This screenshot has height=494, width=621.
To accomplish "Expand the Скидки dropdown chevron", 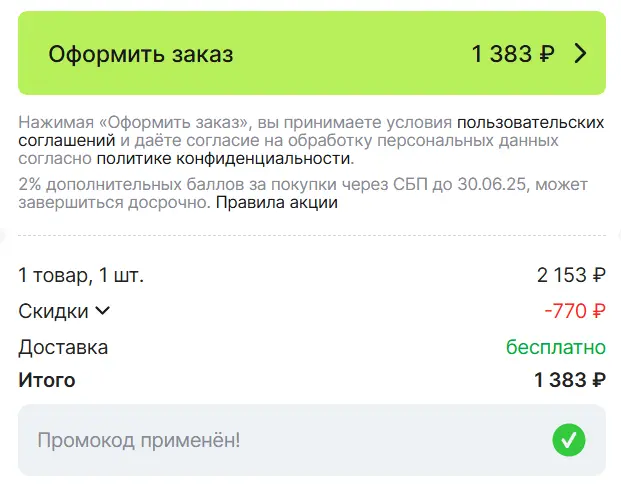I will (x=103, y=311).
